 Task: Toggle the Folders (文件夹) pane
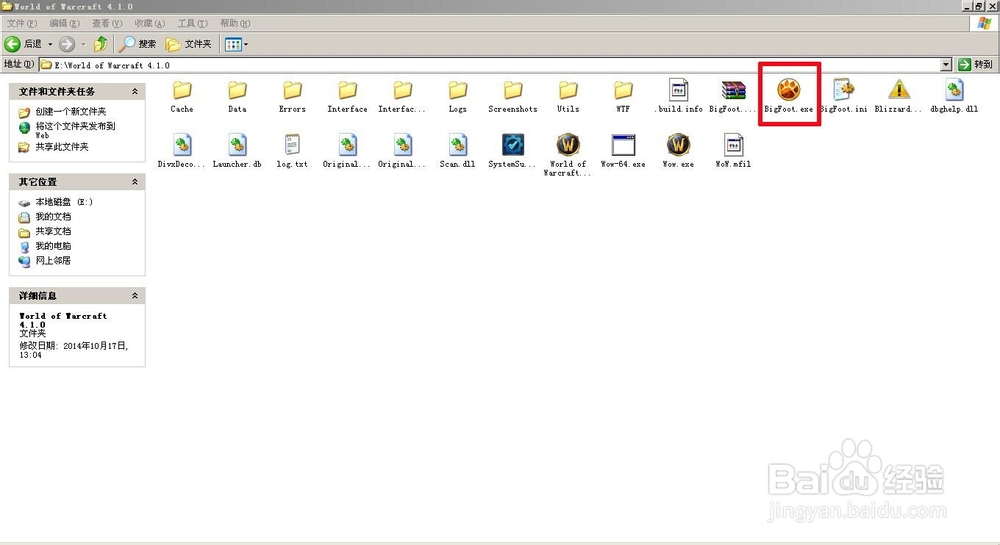click(188, 44)
